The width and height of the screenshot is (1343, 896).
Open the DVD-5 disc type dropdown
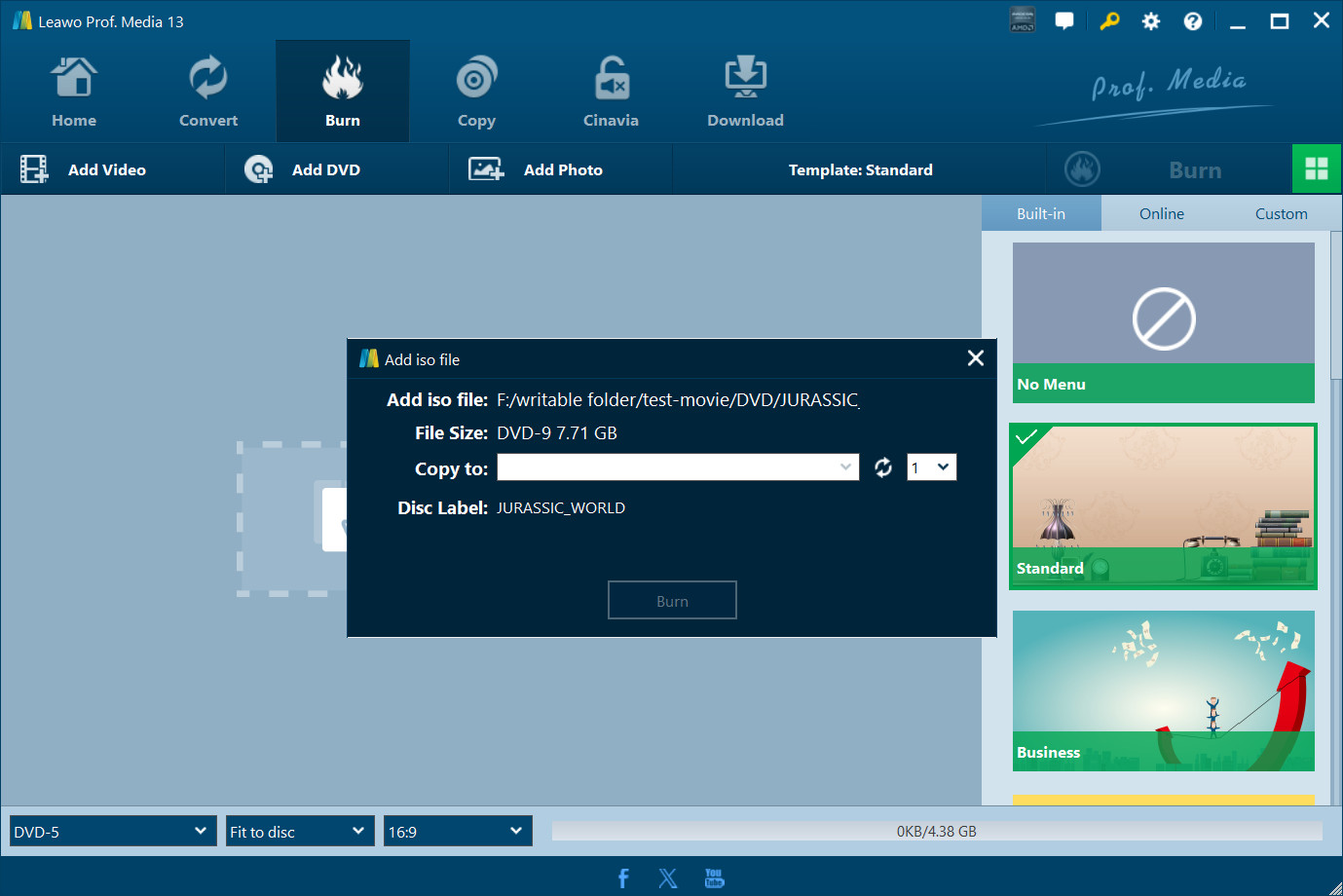pyautogui.click(x=113, y=831)
